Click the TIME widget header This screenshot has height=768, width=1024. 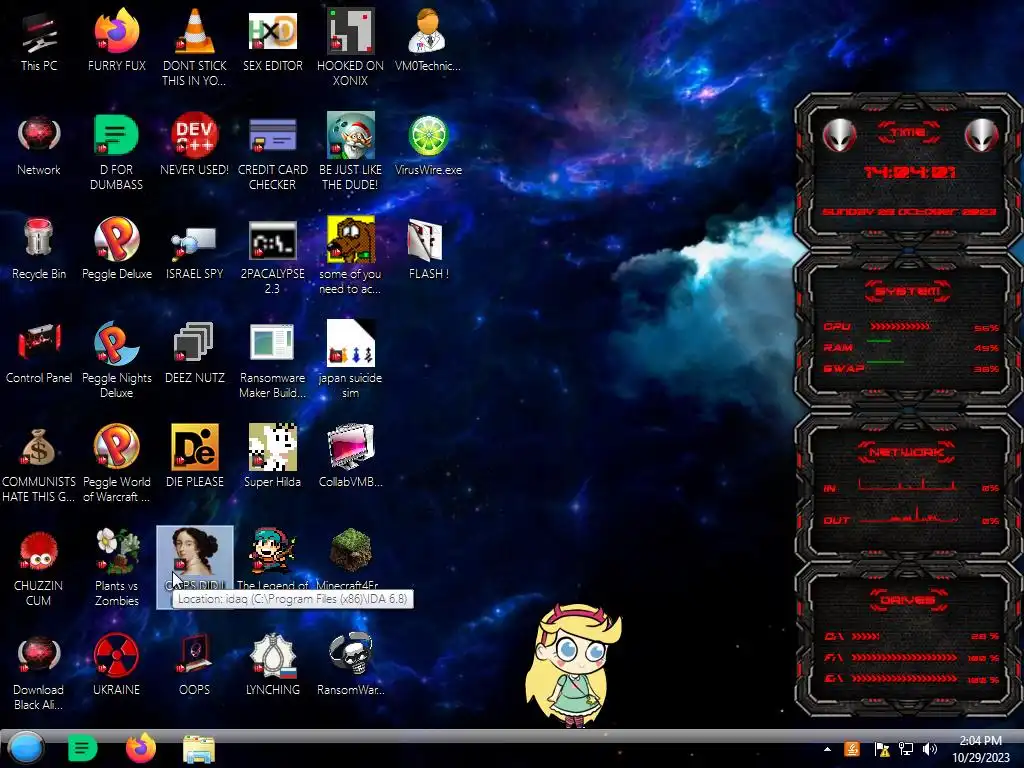(908, 132)
